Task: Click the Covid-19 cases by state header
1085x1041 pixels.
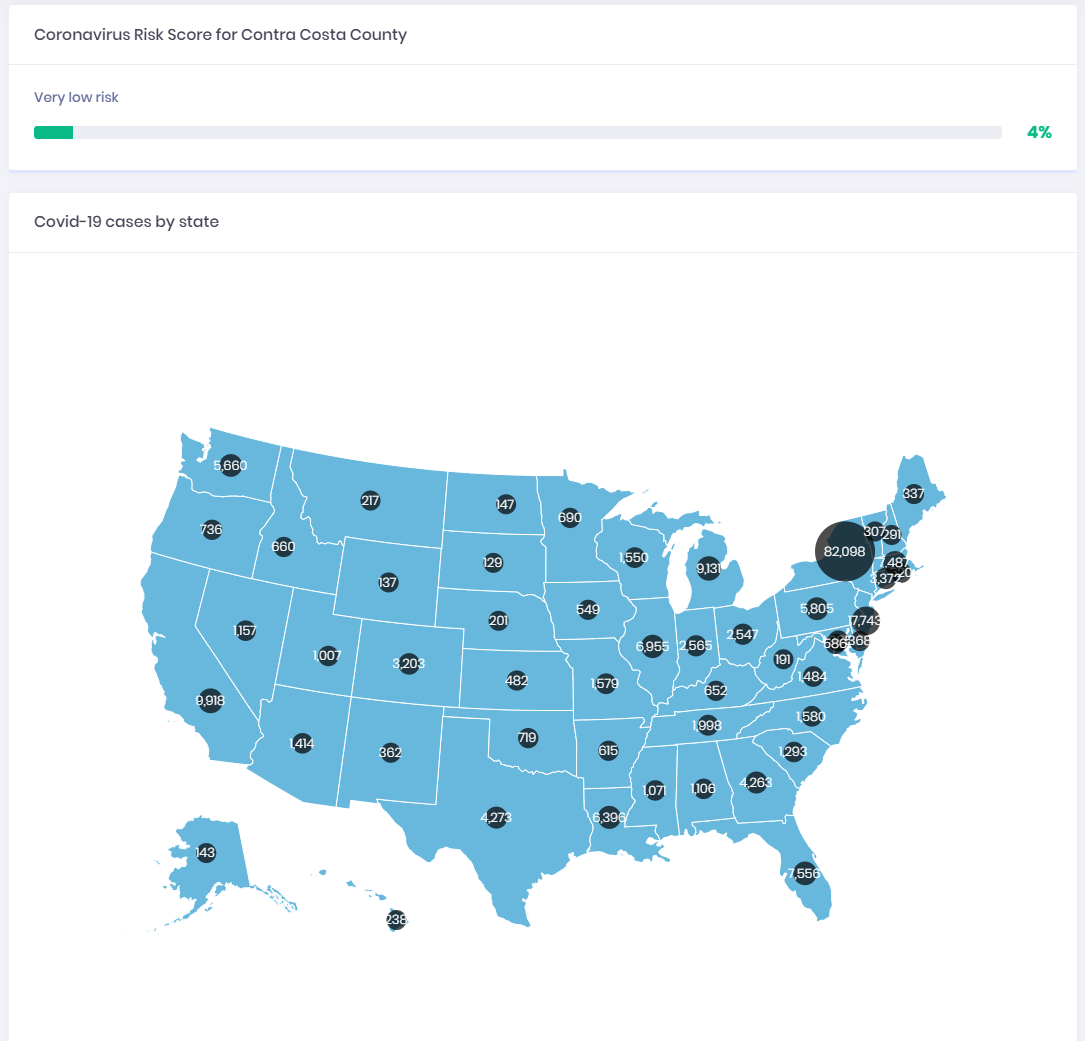Action: (x=126, y=221)
